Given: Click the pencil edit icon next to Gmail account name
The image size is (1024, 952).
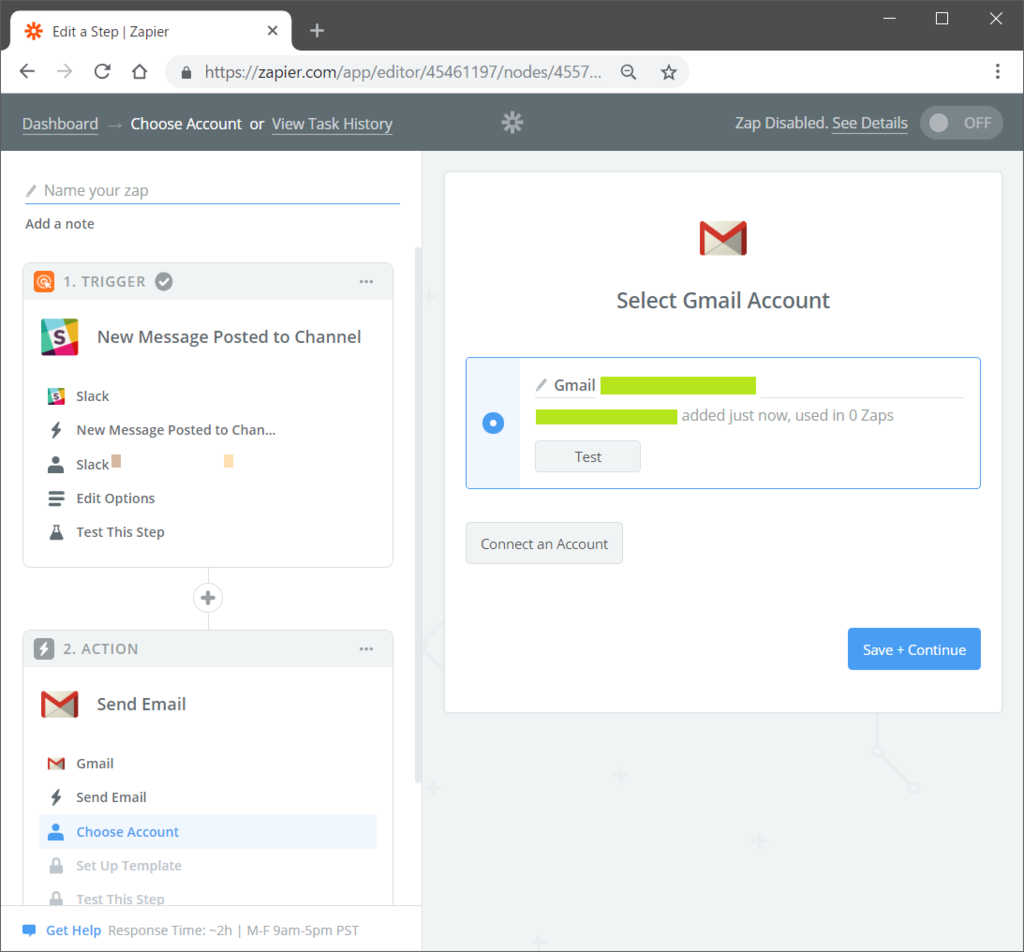Looking at the screenshot, I should [541, 385].
